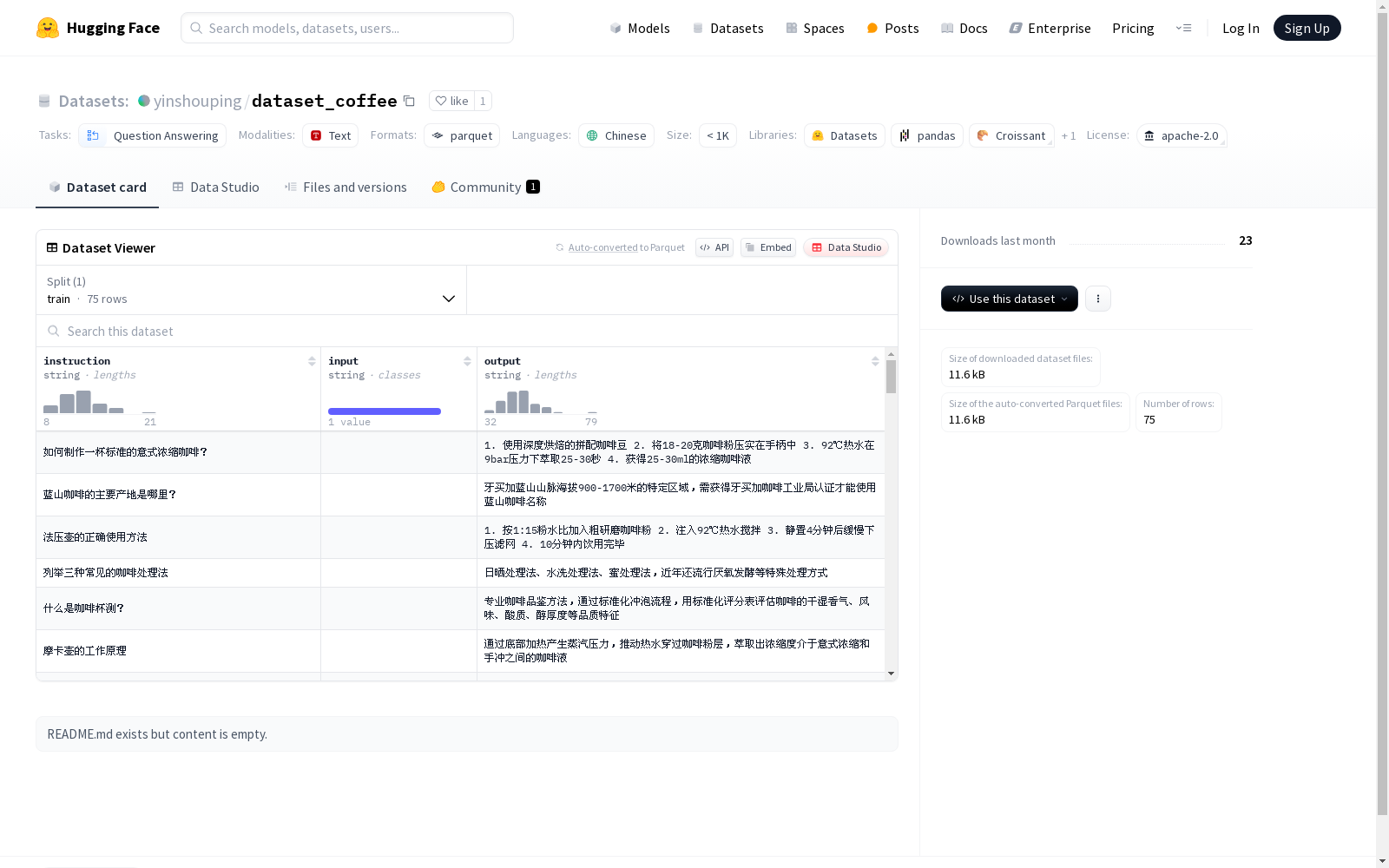Viewport: 1389px width, 868px height.
Task: Open Docs in navigation
Action: [x=964, y=28]
